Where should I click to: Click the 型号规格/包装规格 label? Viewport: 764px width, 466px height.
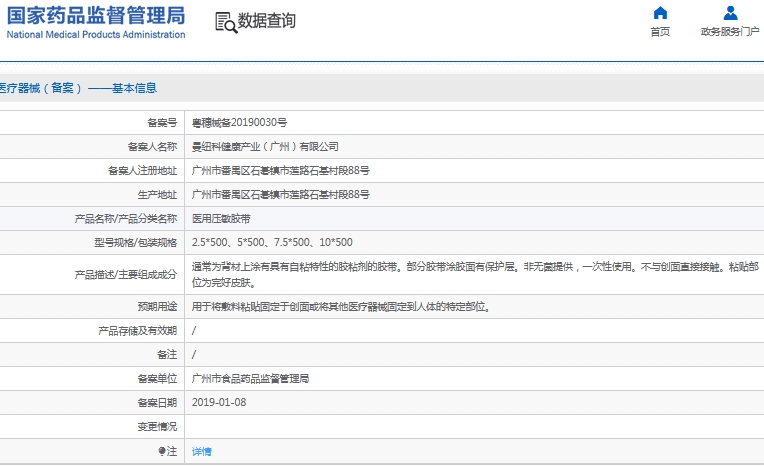pyautogui.click(x=135, y=243)
